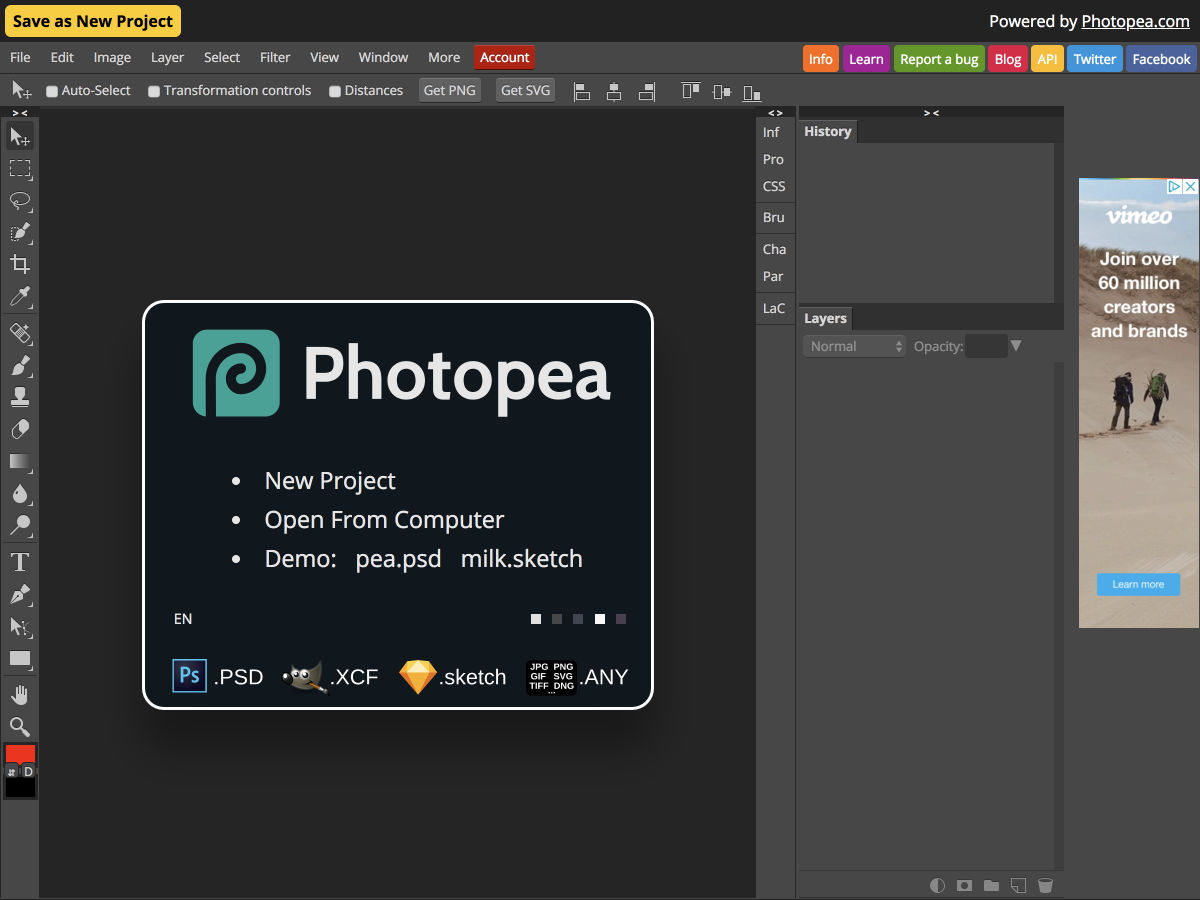This screenshot has width=1200, height=900.
Task: Click the Align Right edges icon
Action: click(647, 91)
